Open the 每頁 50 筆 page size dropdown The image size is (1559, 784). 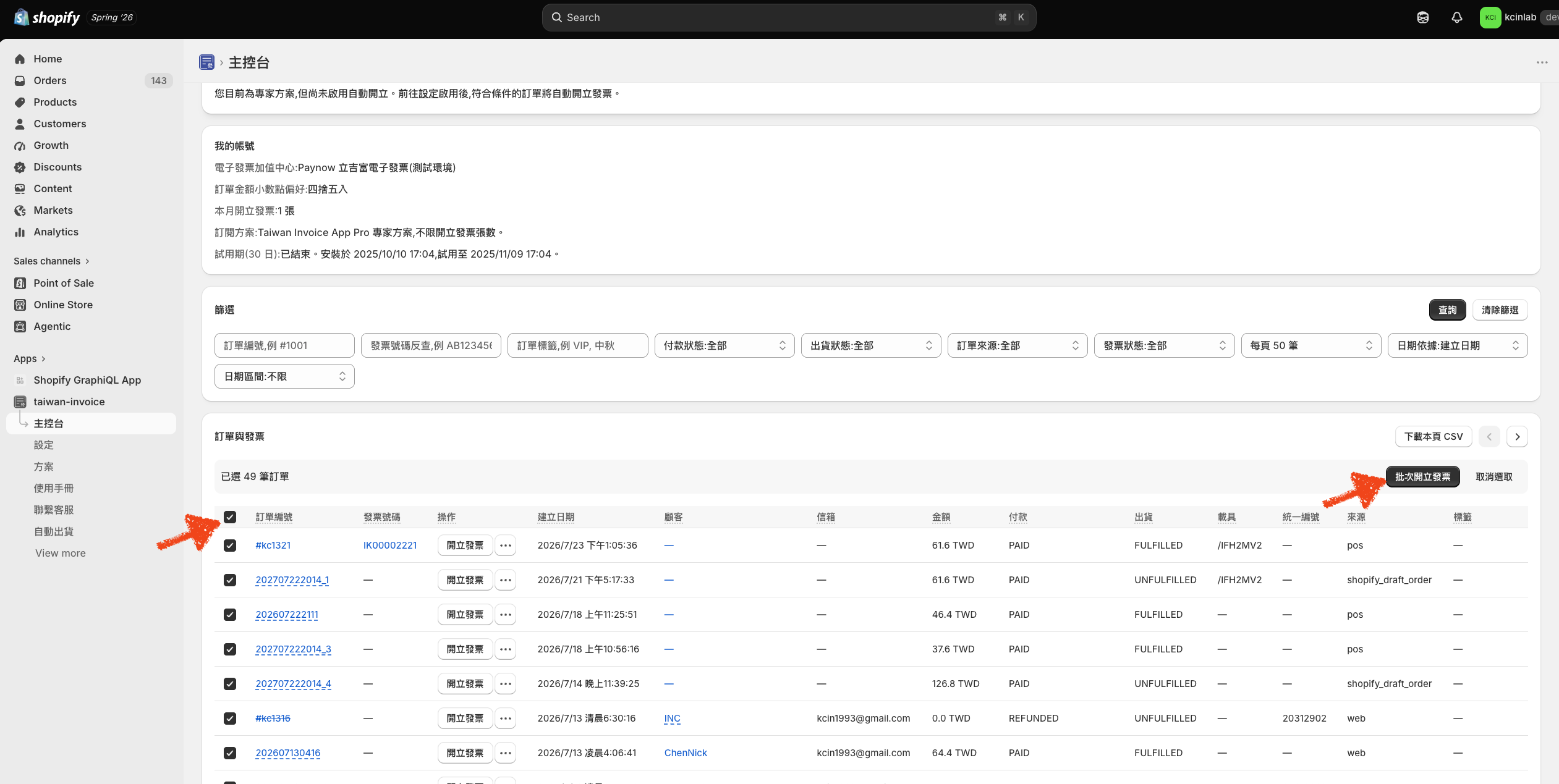point(1310,345)
